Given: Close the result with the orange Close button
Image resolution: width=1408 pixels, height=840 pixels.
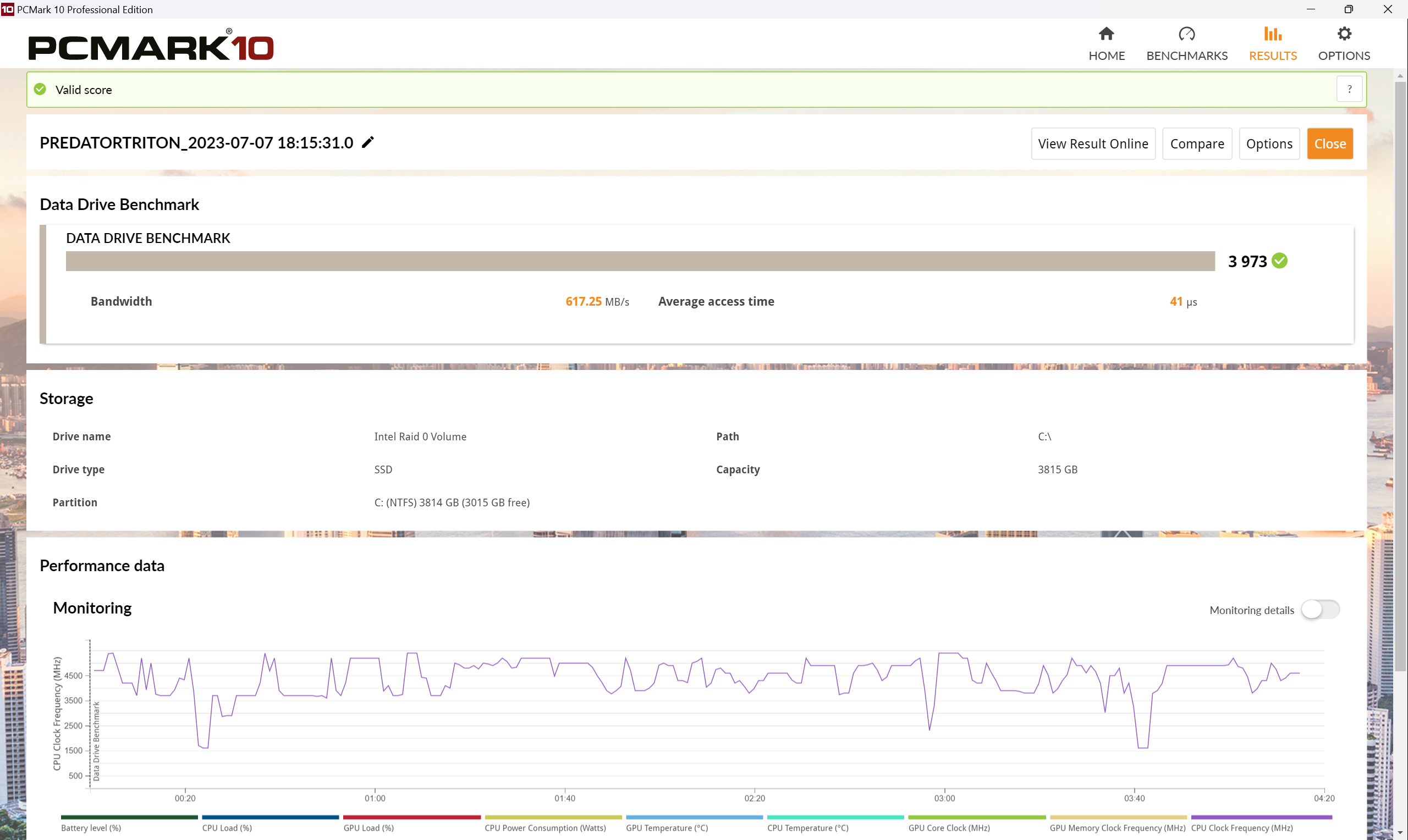Looking at the screenshot, I should [x=1330, y=144].
